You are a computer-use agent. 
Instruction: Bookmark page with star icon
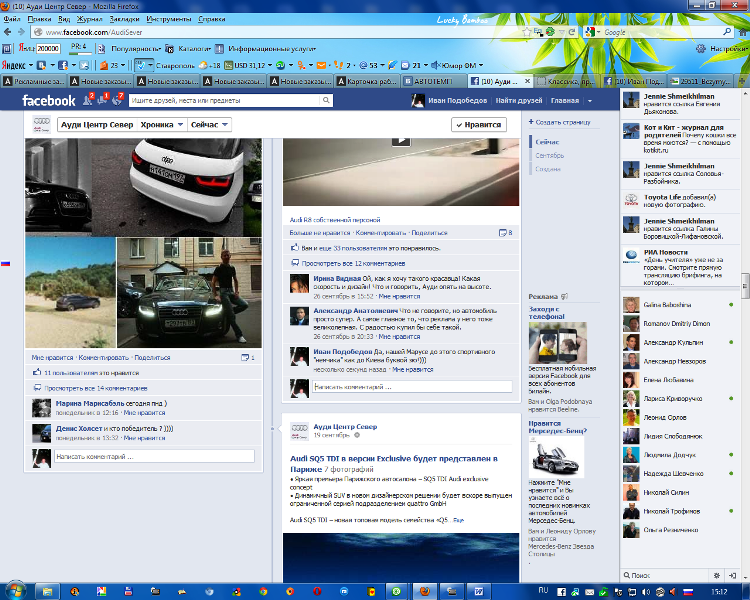click(527, 32)
